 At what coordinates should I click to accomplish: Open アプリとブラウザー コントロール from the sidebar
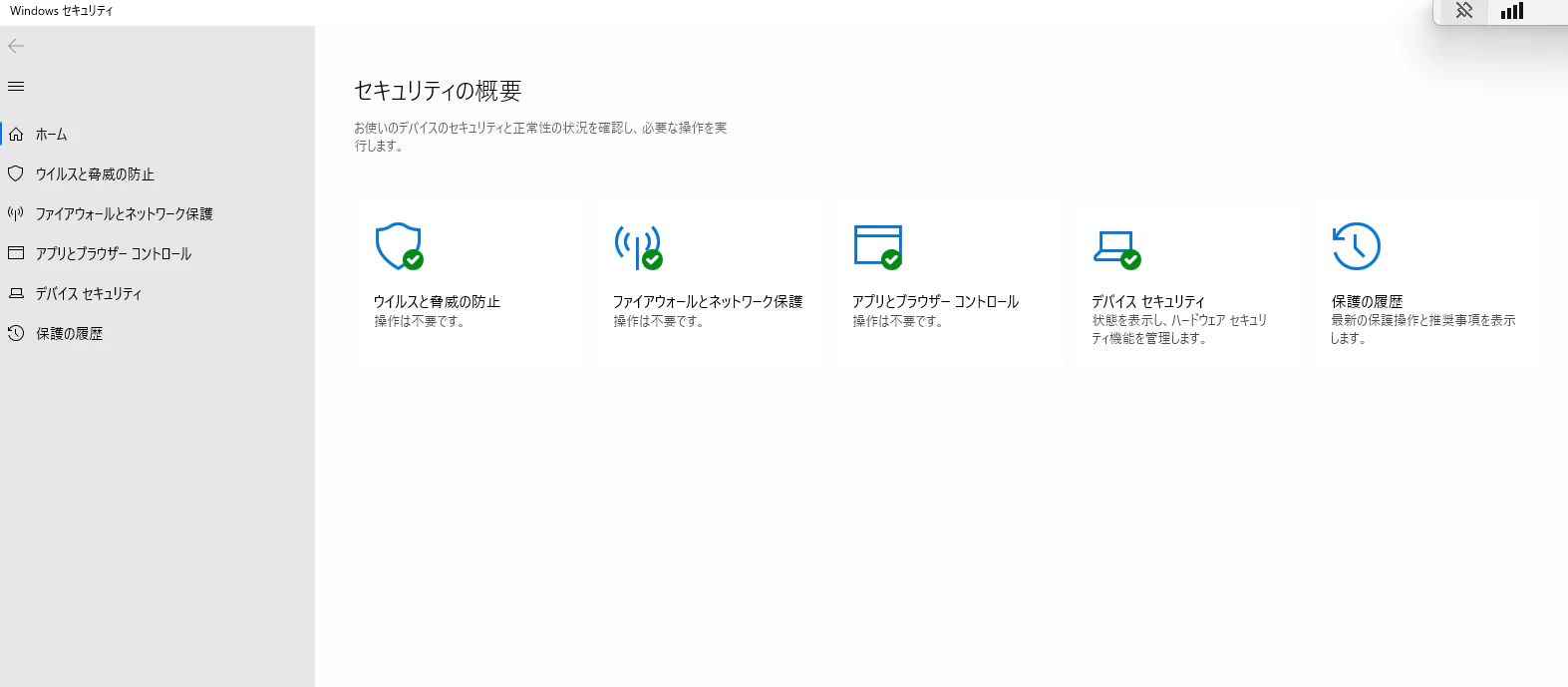click(114, 253)
